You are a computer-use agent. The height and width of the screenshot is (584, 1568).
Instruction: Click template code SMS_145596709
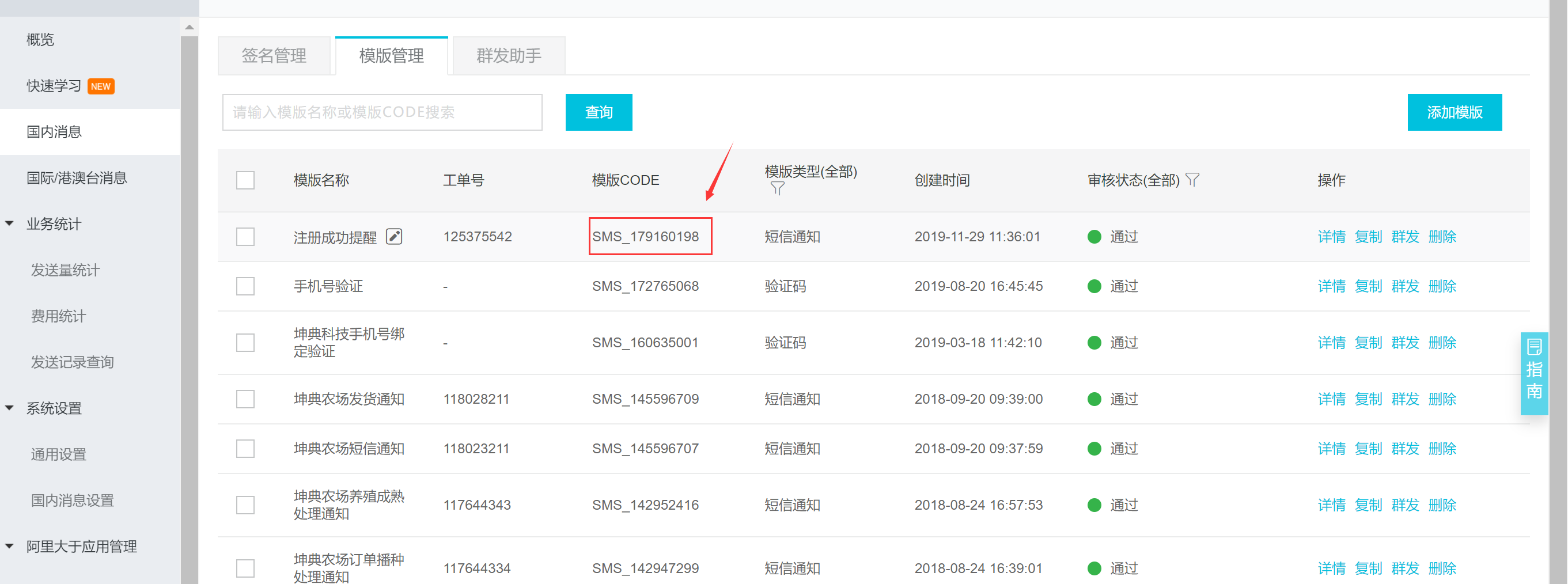click(x=645, y=399)
